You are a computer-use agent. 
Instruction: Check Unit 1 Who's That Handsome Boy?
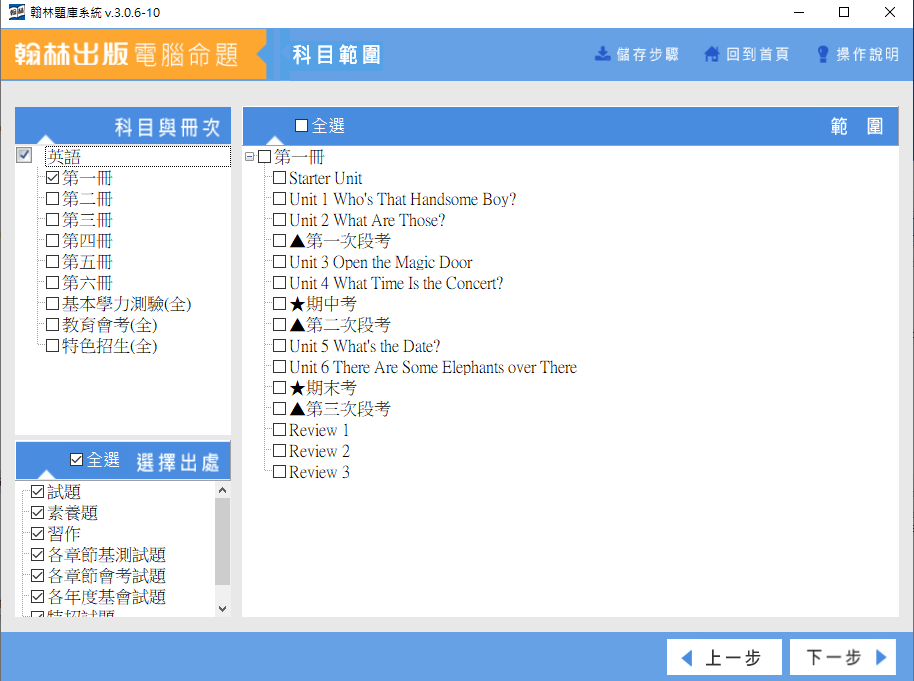click(280, 198)
